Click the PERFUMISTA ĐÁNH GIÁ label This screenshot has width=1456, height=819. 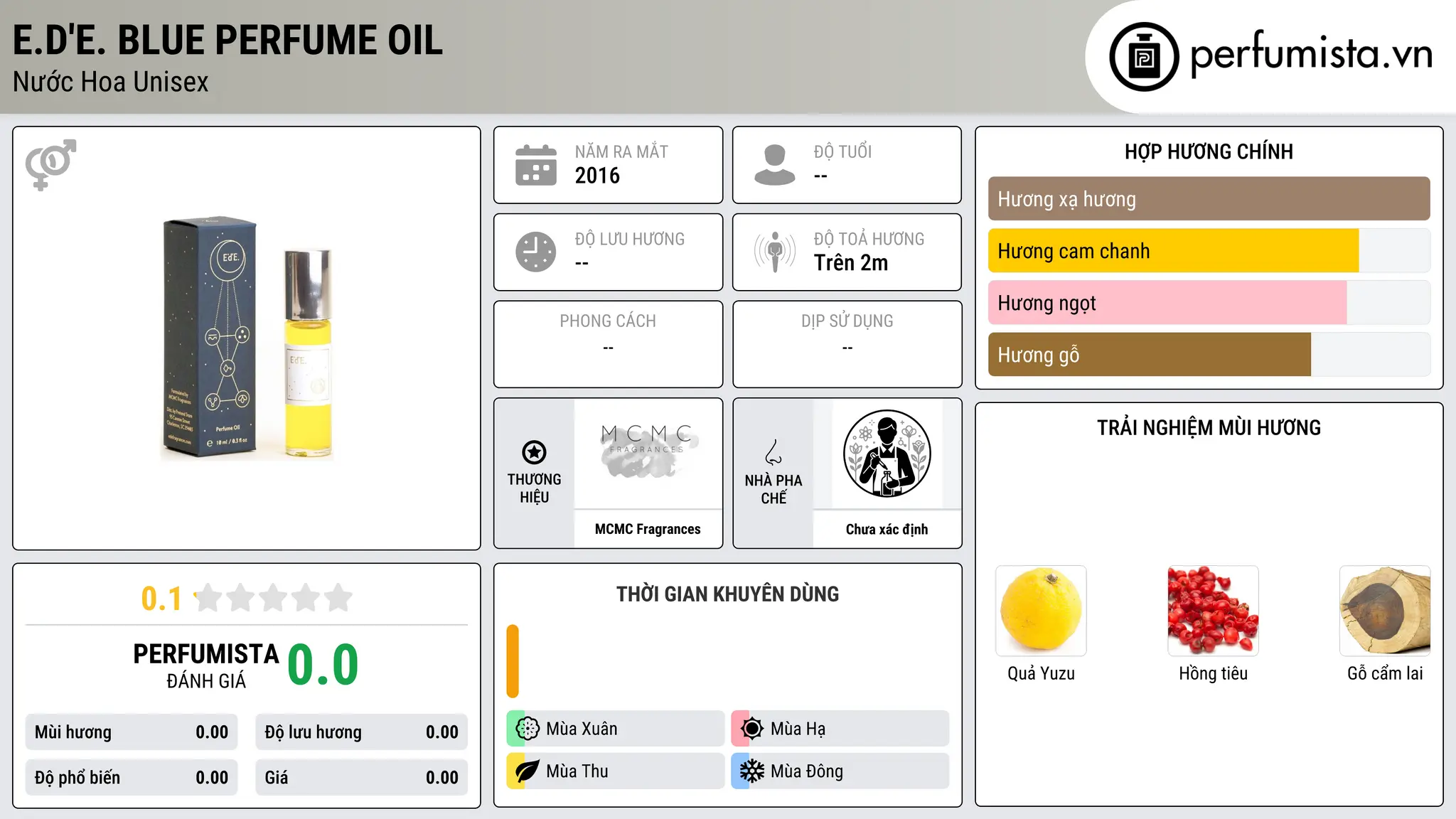[x=206, y=665]
